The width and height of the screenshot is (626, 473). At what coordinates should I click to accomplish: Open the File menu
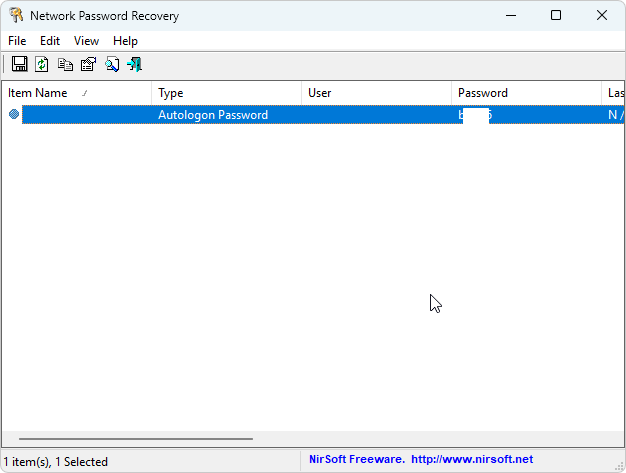pos(17,41)
